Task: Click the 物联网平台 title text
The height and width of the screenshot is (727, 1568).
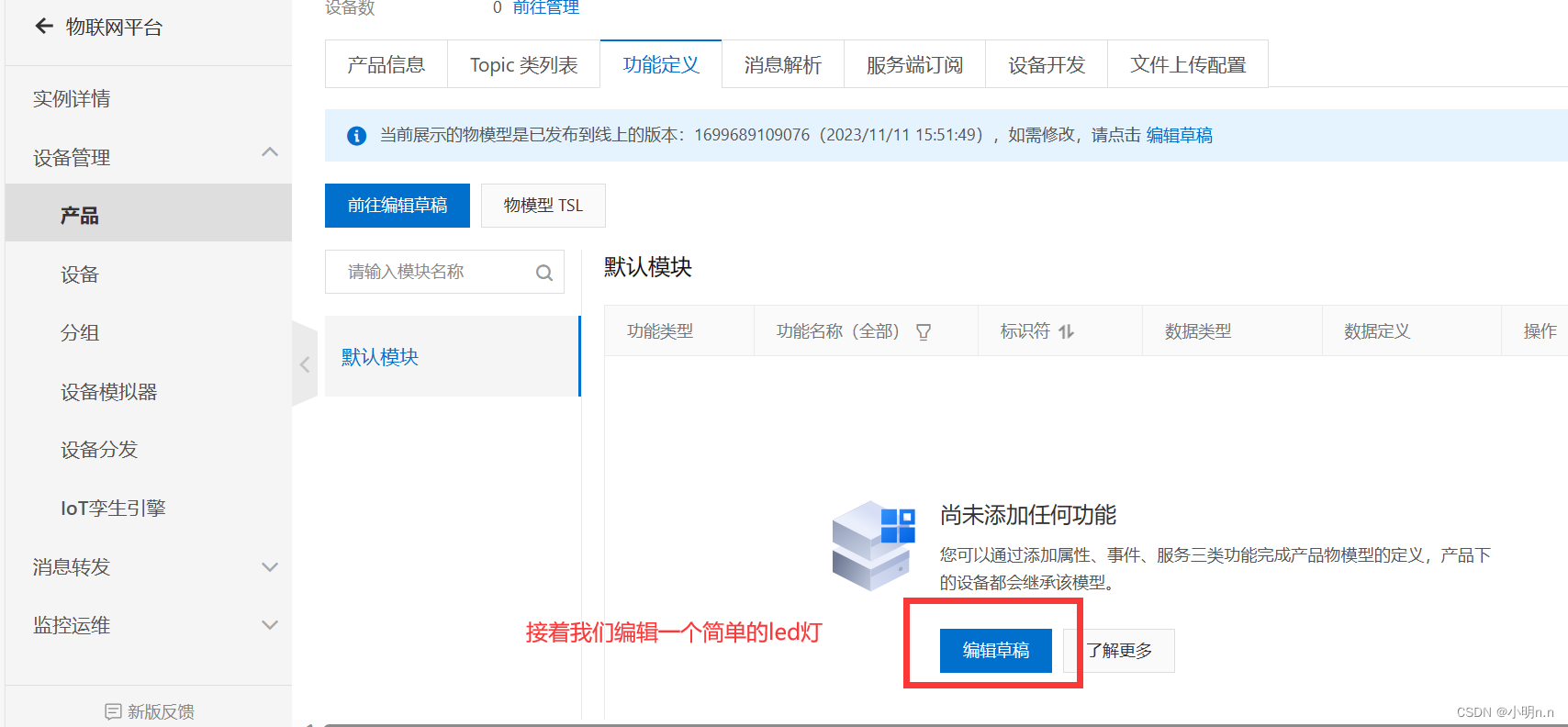Action: coord(114,28)
